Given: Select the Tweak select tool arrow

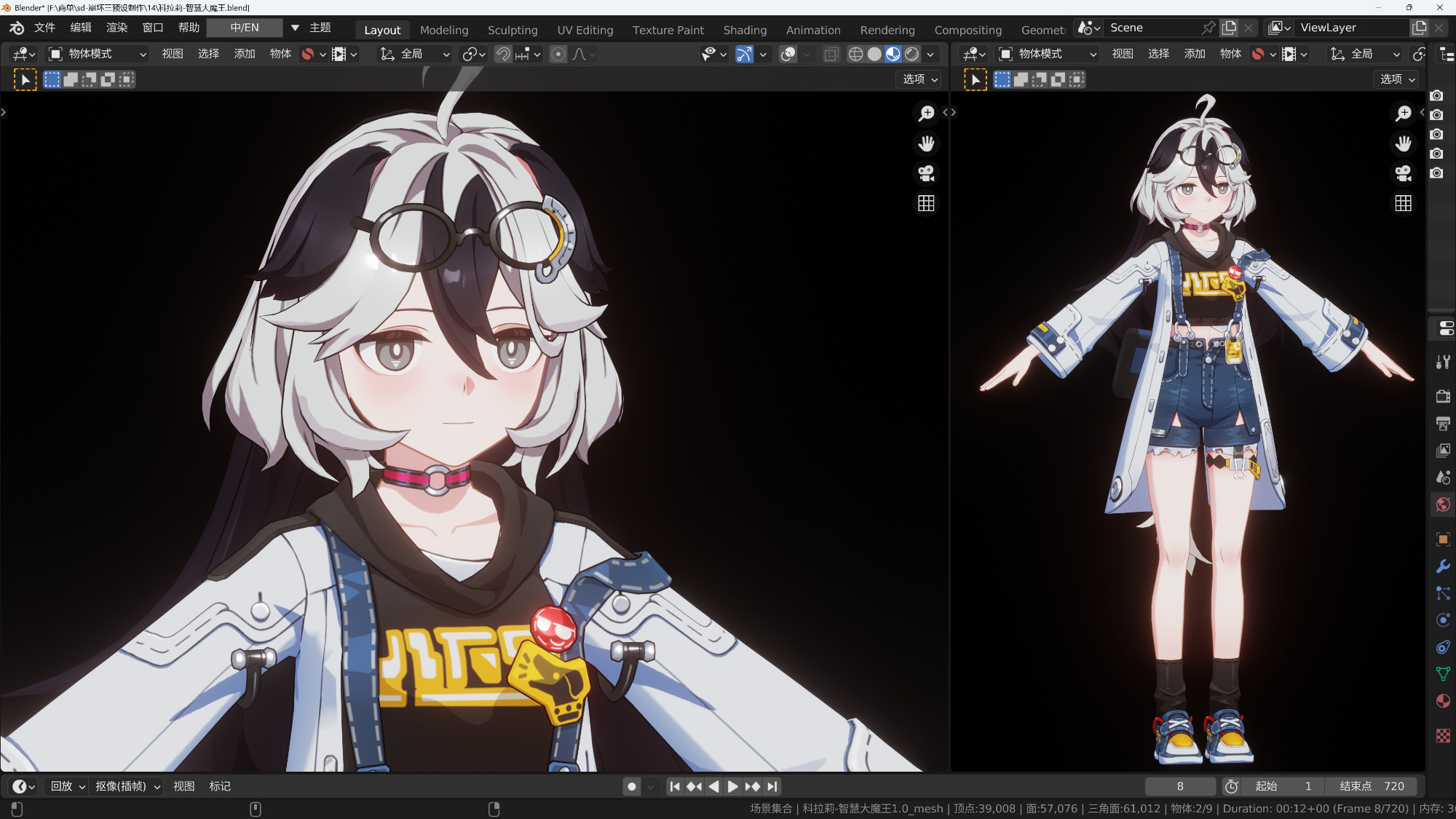Looking at the screenshot, I should point(25,79).
